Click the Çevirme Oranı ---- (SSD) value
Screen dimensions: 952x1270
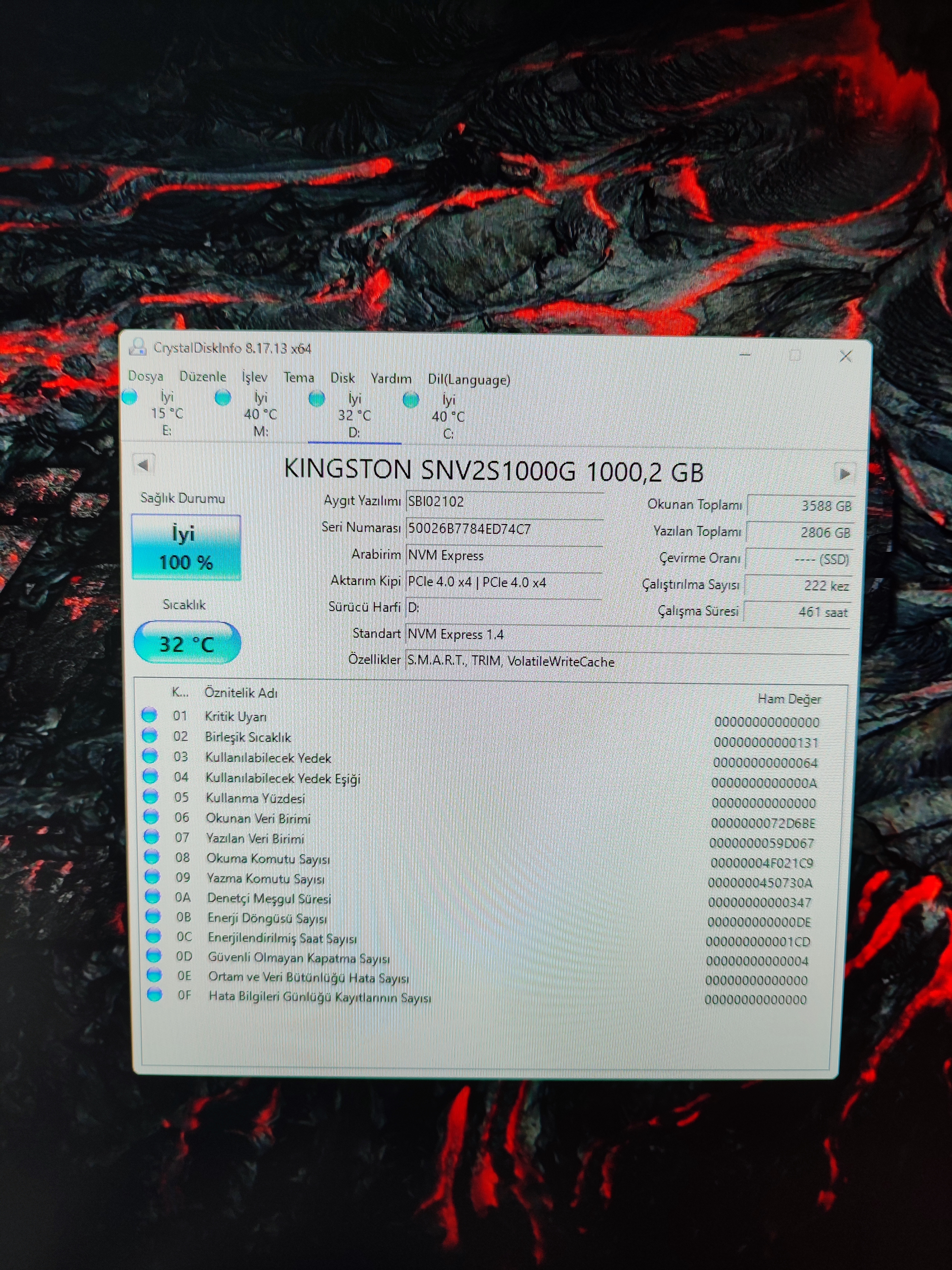point(799,559)
